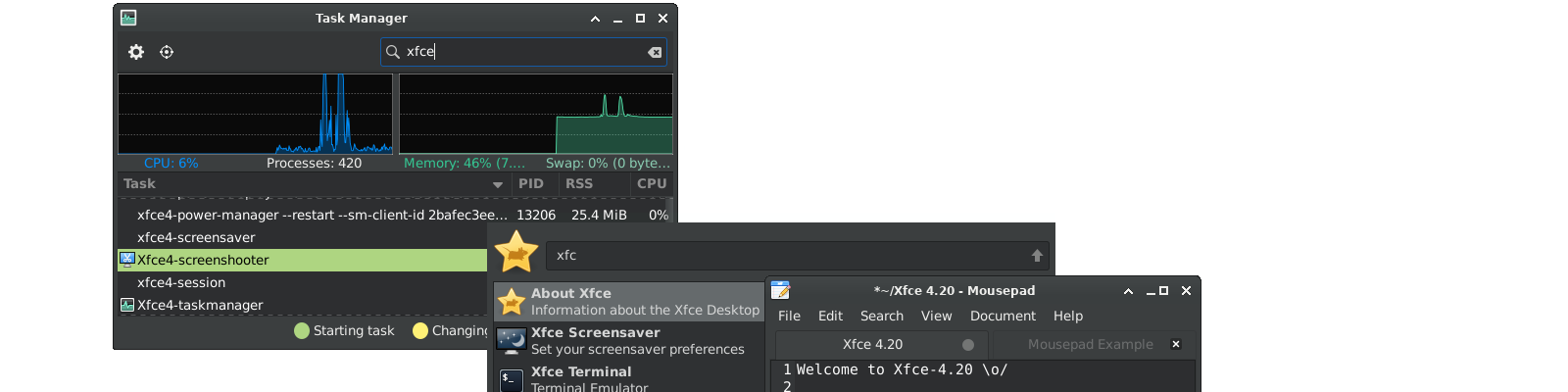Expand the app finder with the arrow
The height and width of the screenshot is (392, 1568).
point(1037,256)
